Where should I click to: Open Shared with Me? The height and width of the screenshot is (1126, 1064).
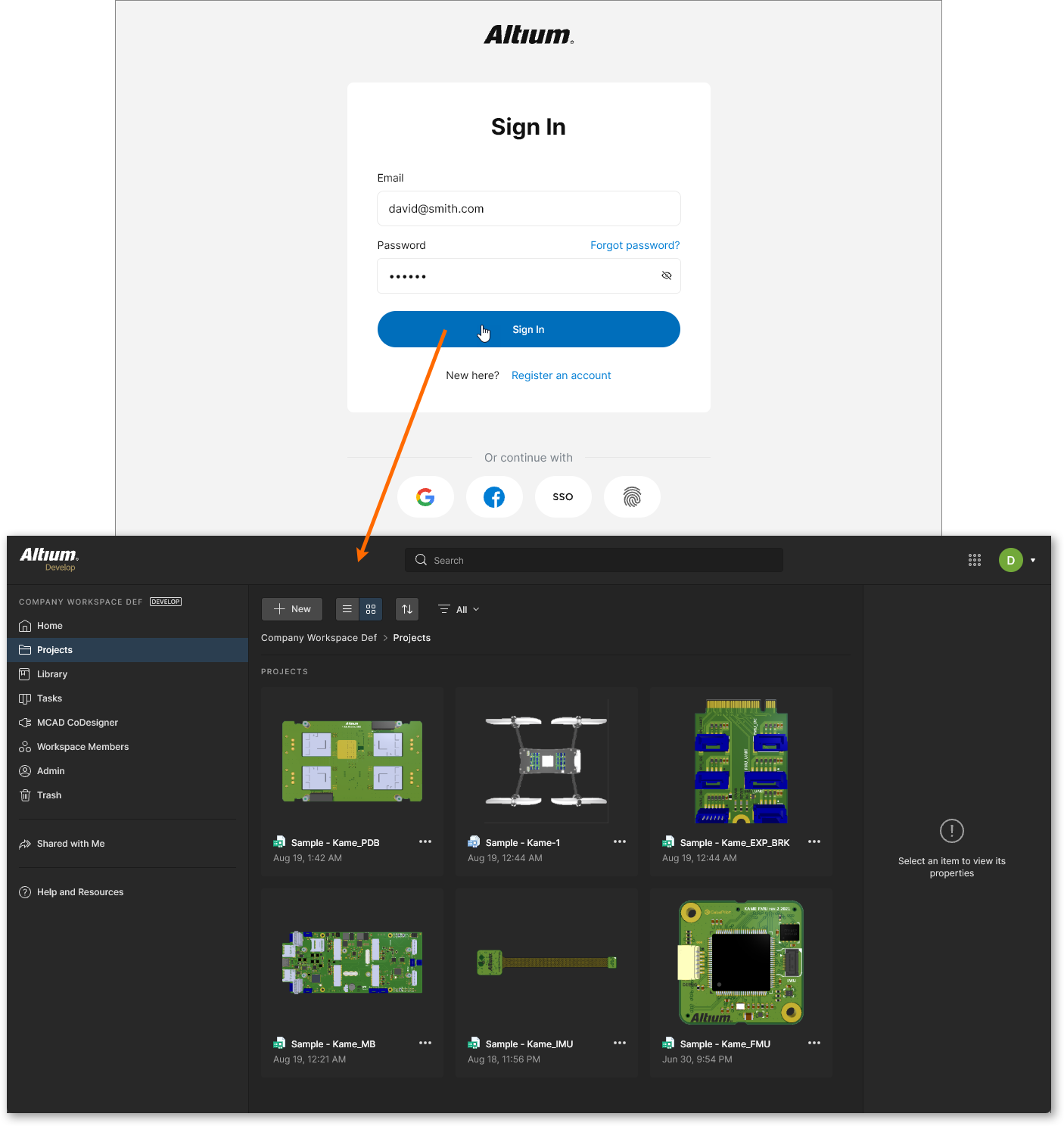click(x=127, y=844)
